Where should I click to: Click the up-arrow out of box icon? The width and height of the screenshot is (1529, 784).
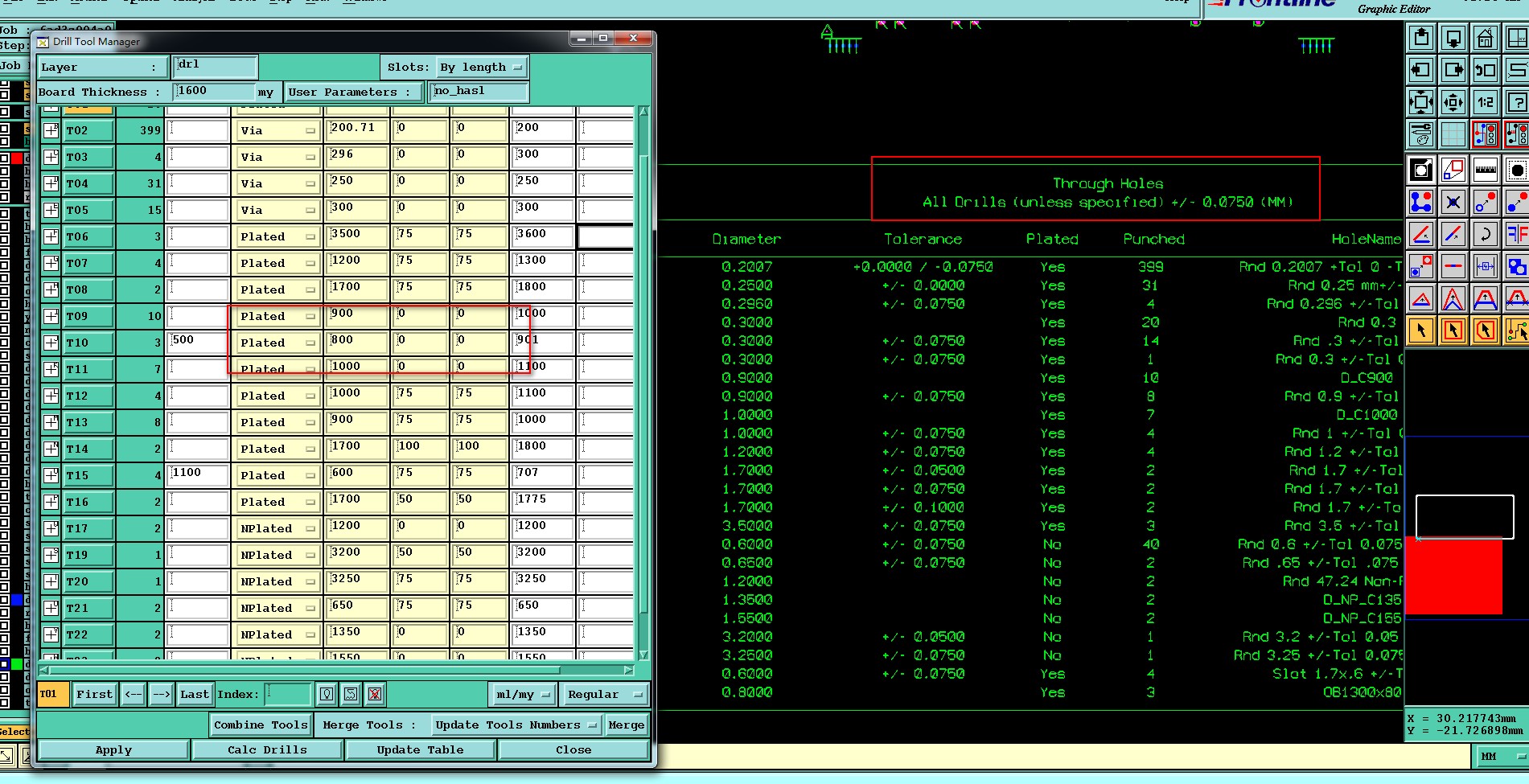(x=1421, y=38)
